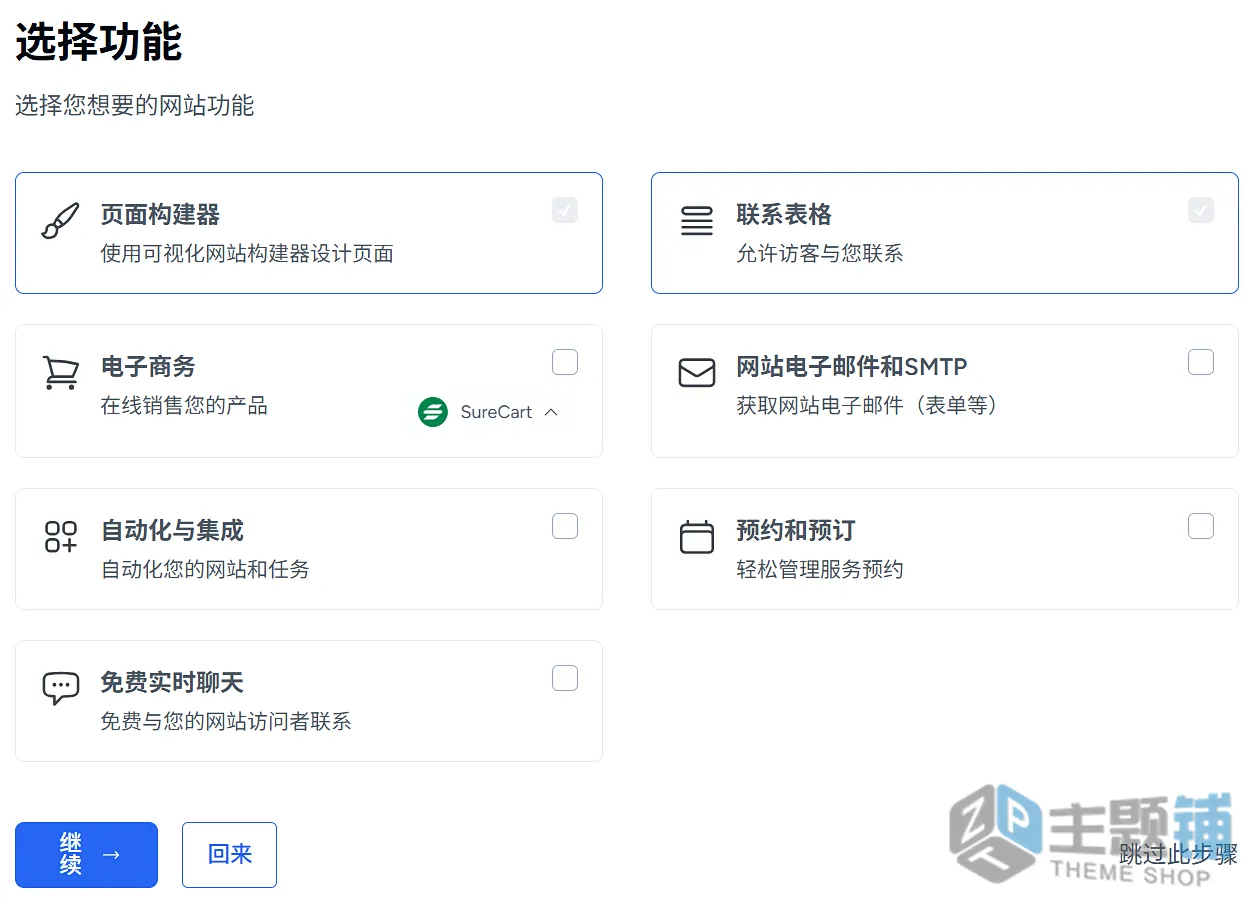Click the description 自动化您的网站和任务
The height and width of the screenshot is (915, 1259).
205,570
